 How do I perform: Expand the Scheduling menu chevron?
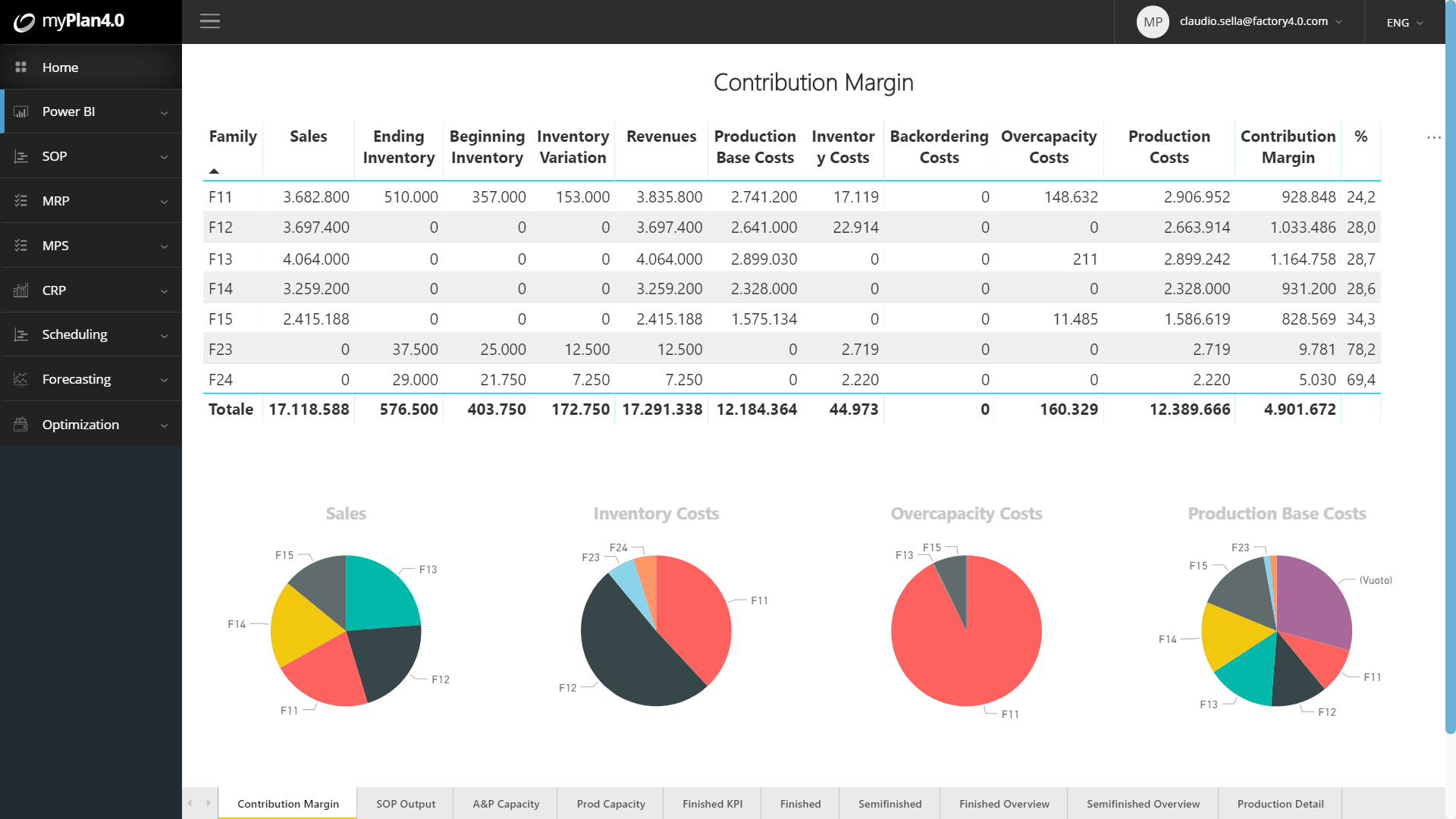pyautogui.click(x=165, y=335)
